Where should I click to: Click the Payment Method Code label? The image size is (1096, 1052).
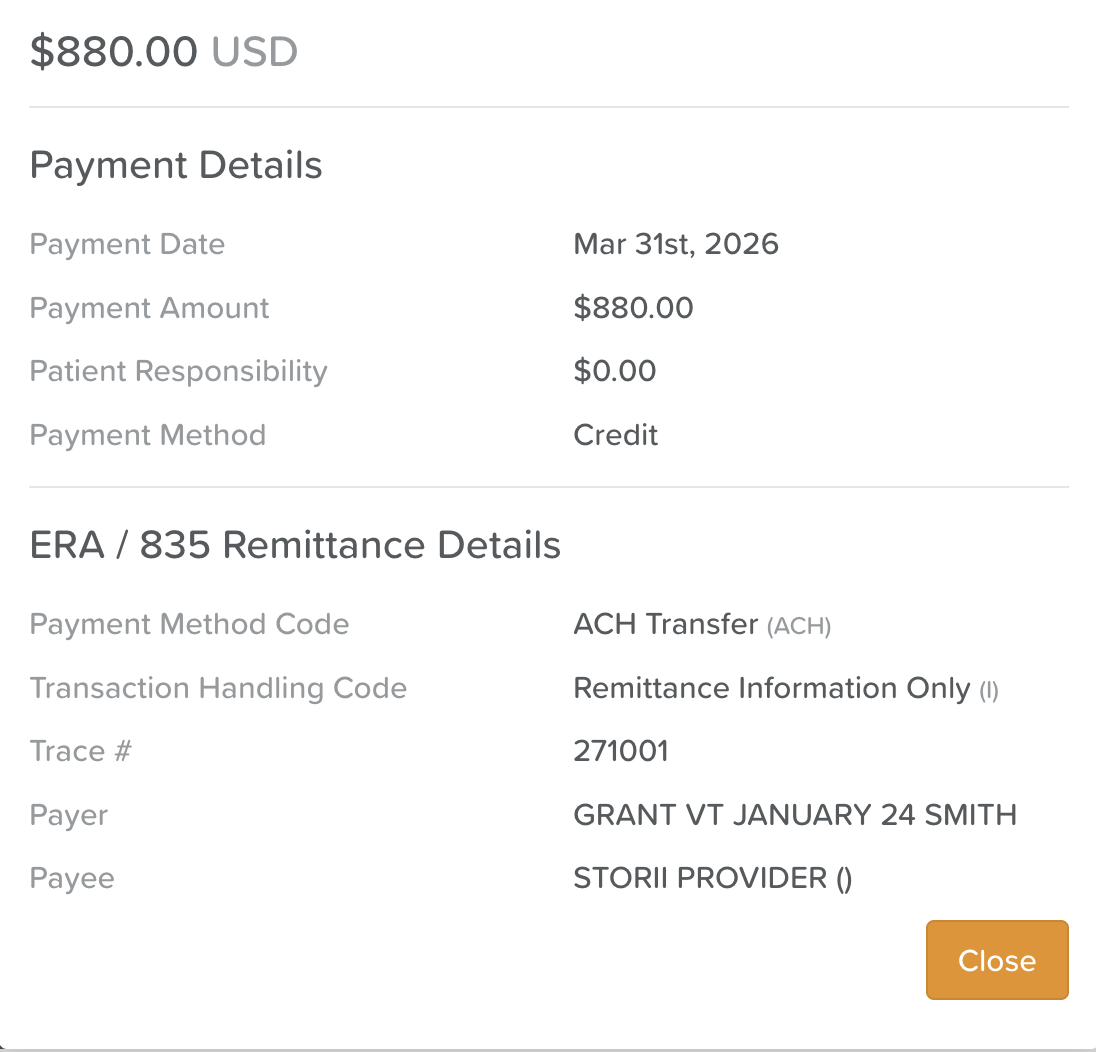(x=189, y=624)
